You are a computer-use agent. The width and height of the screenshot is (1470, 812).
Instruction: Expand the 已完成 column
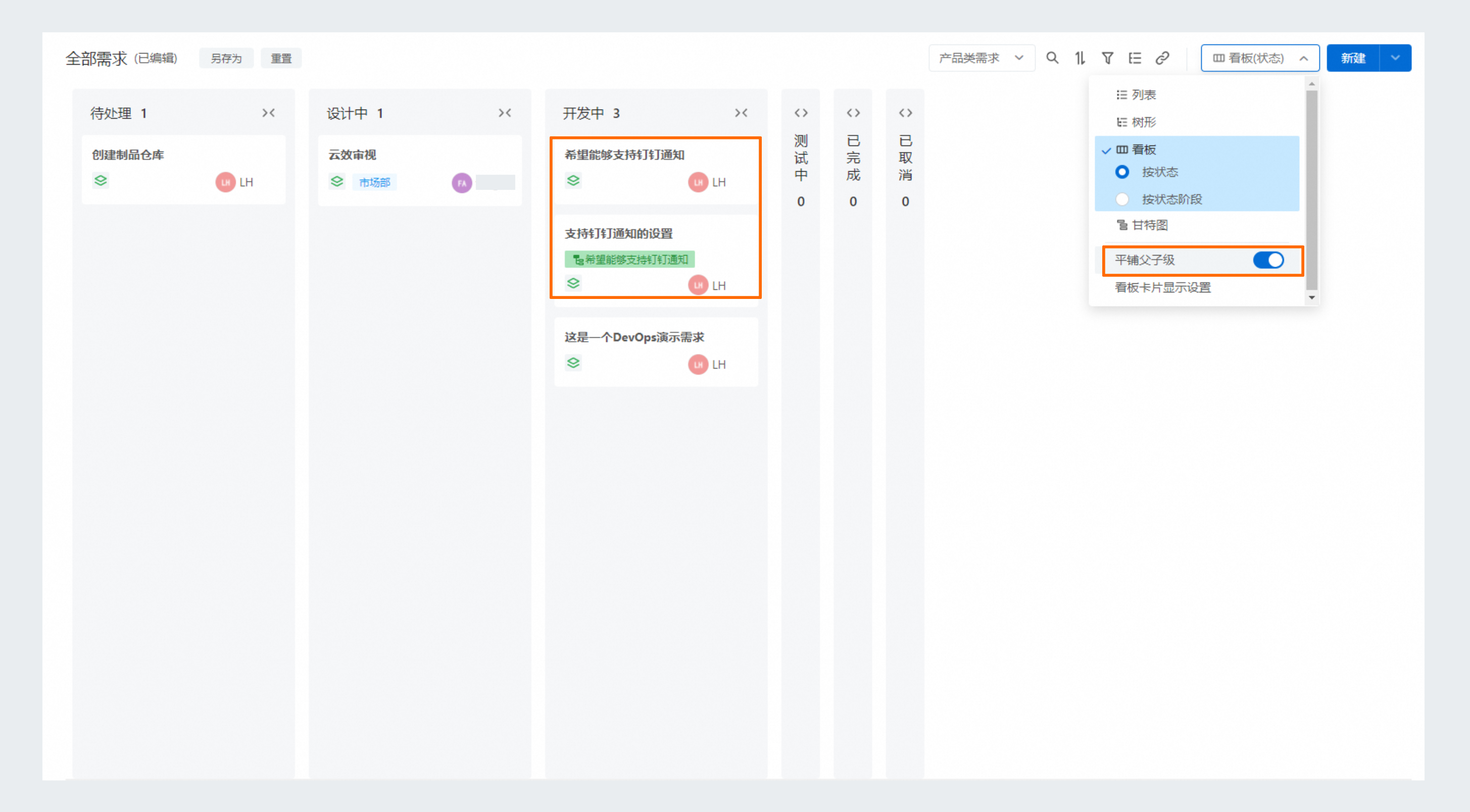[x=853, y=113]
